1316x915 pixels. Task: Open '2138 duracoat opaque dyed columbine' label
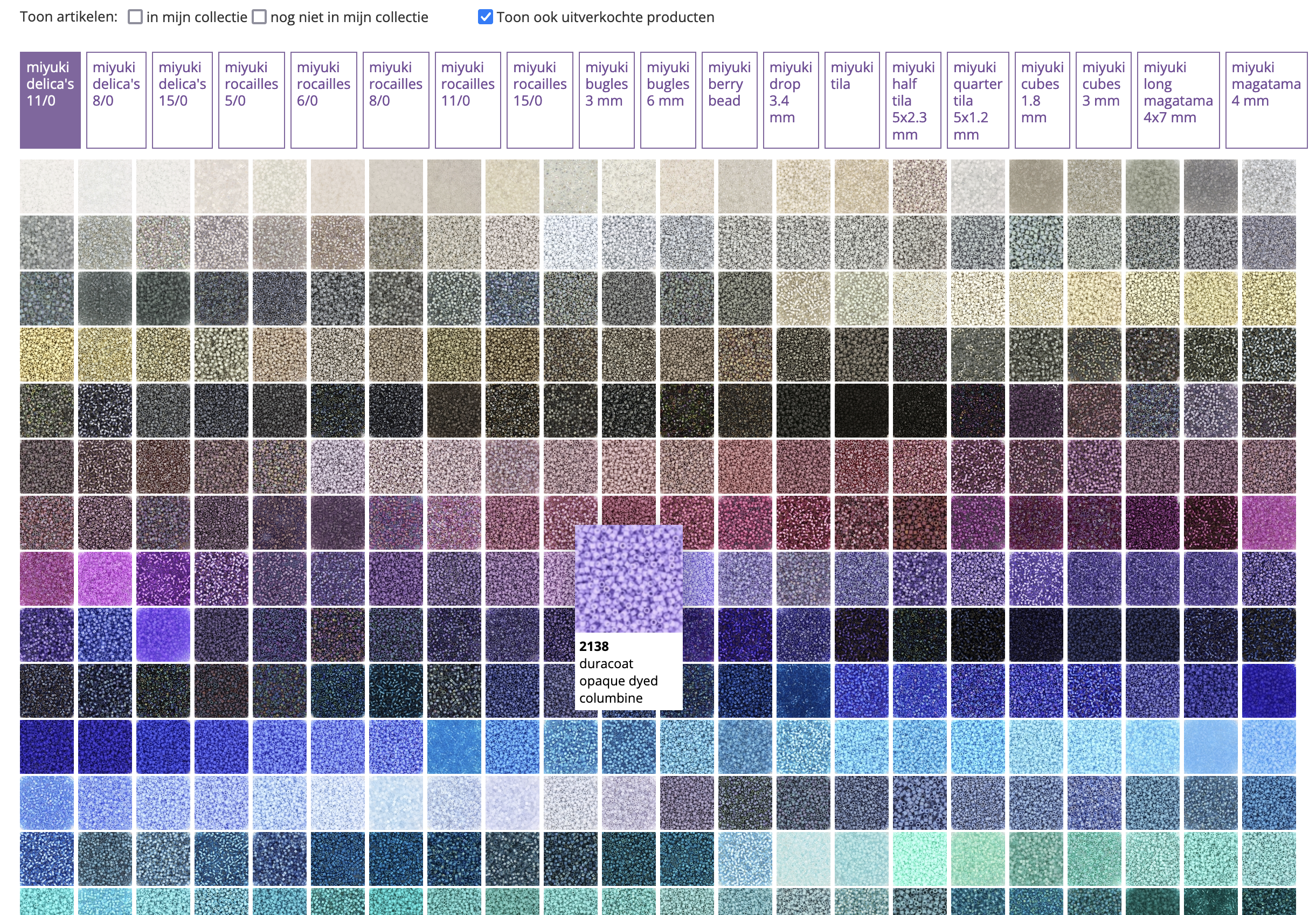(x=620, y=672)
